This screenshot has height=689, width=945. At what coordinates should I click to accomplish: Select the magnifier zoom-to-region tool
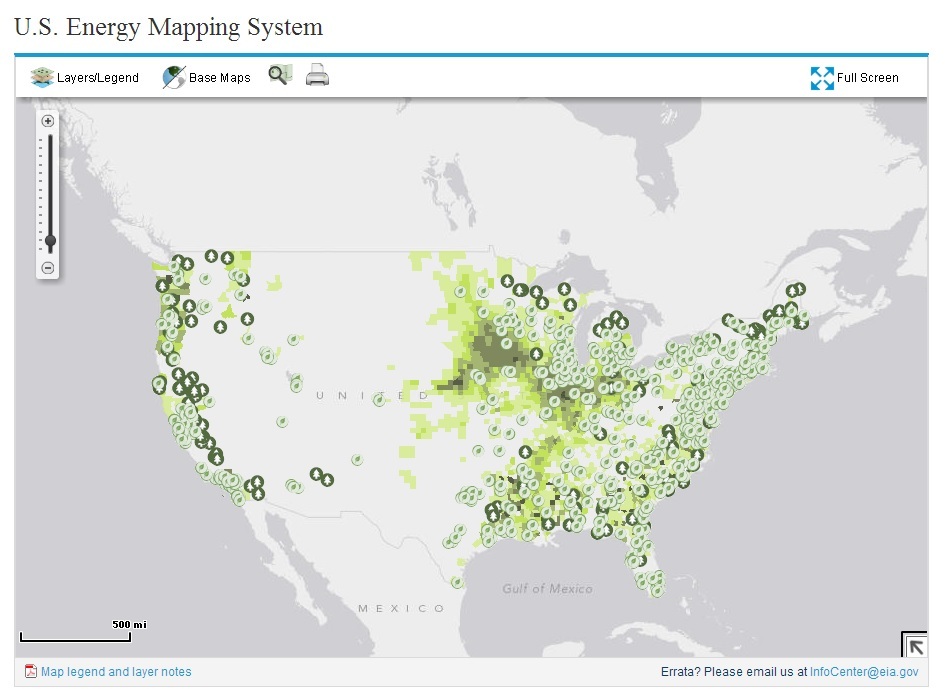279,74
